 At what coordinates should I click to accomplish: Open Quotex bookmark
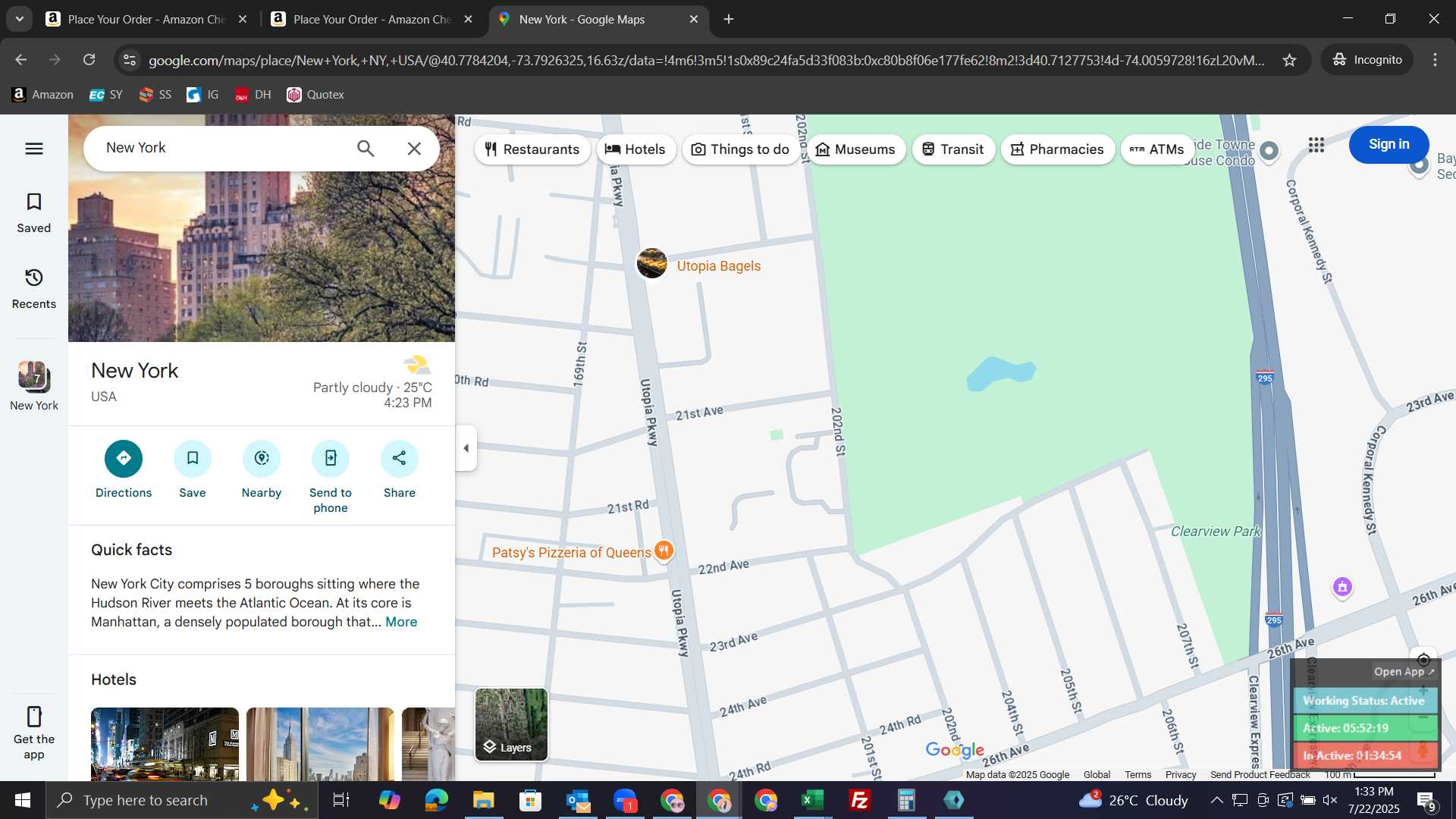[x=315, y=95]
